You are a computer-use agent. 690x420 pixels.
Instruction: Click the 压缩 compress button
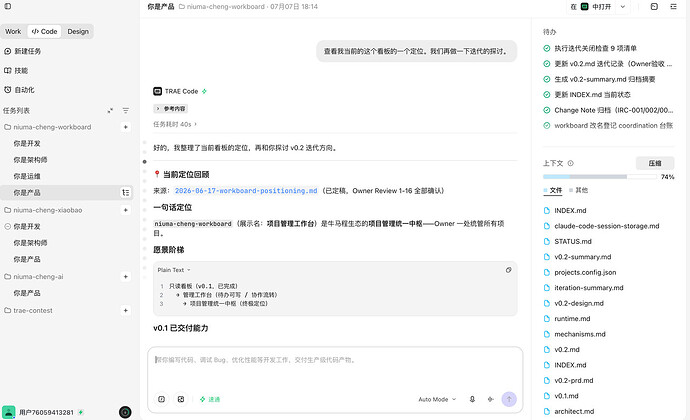coord(655,163)
